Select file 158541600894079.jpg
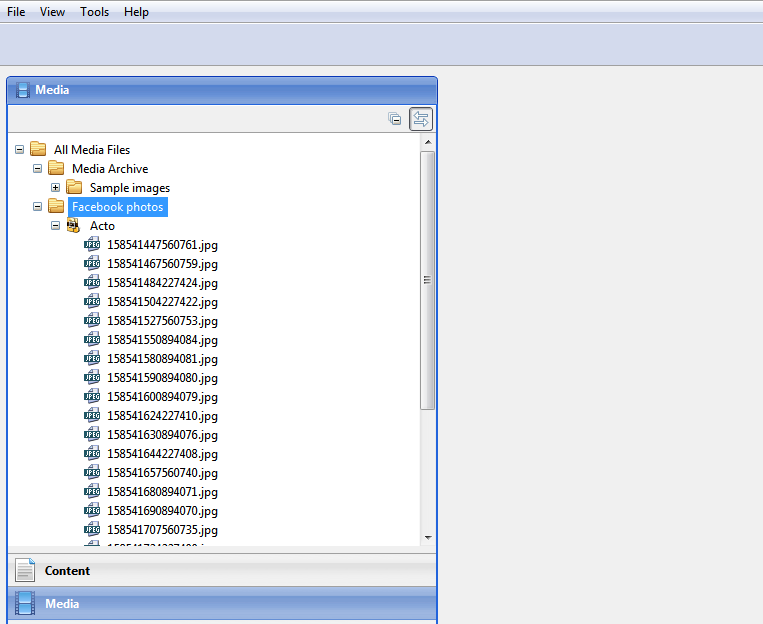Image resolution: width=763 pixels, height=624 pixels. [x=162, y=397]
